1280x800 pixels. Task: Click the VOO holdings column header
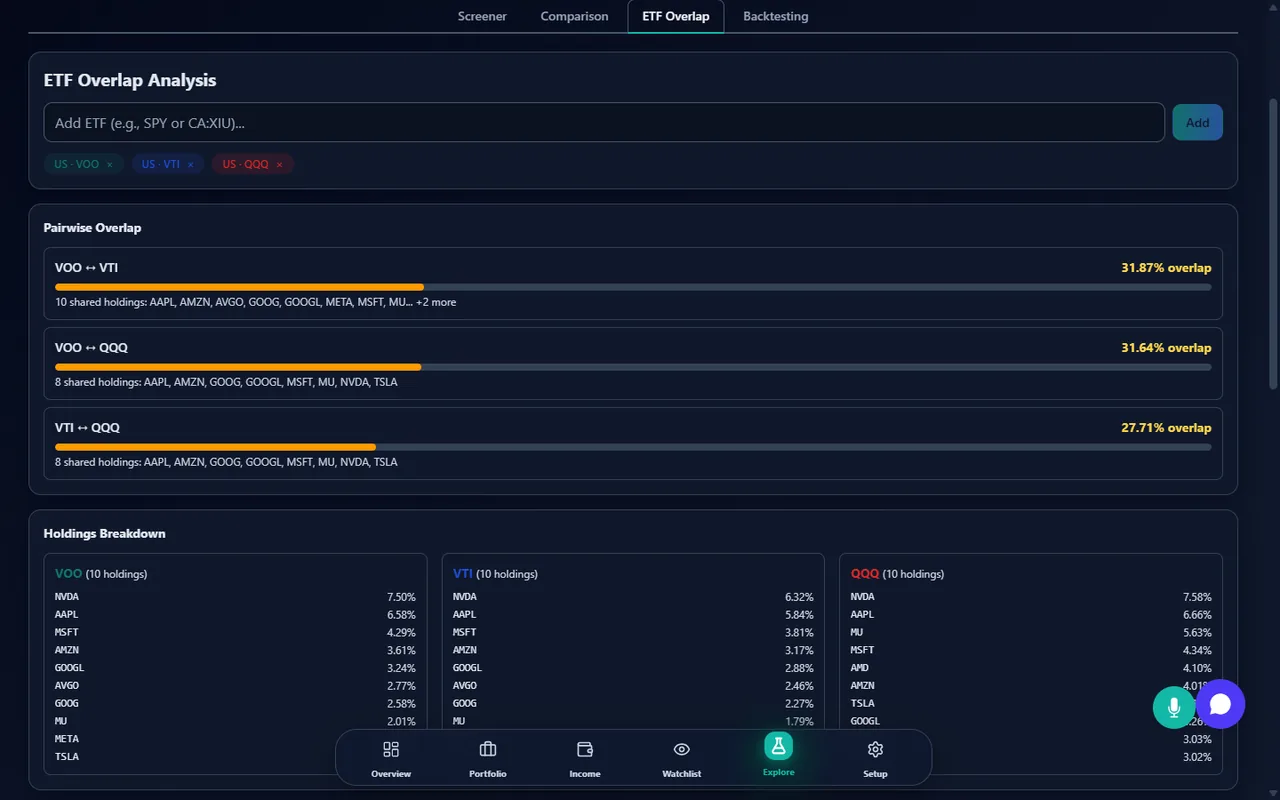pyautogui.click(x=101, y=574)
